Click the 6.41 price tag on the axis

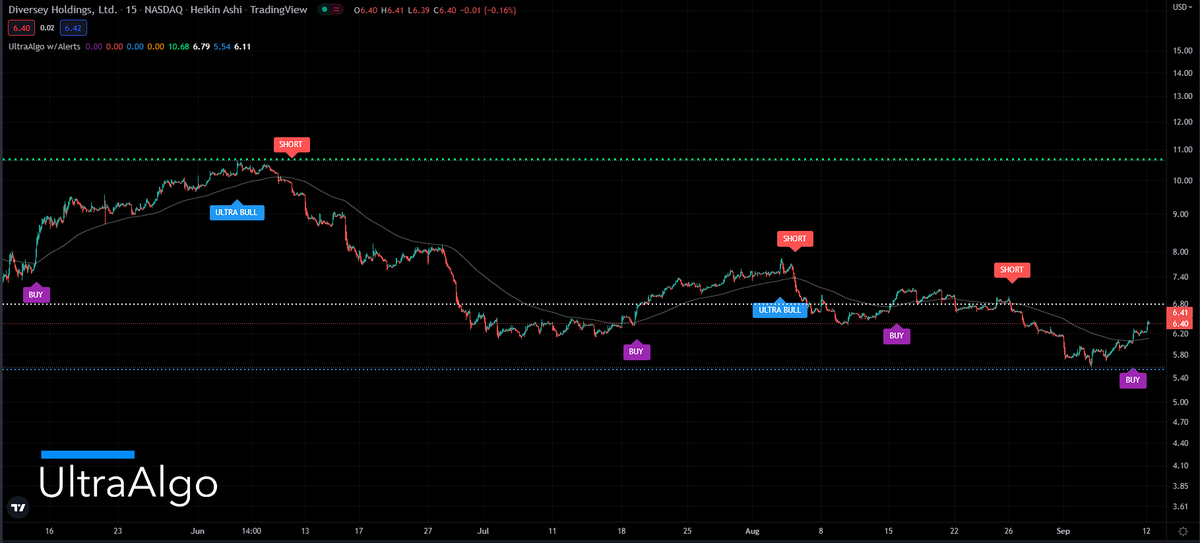click(1181, 313)
